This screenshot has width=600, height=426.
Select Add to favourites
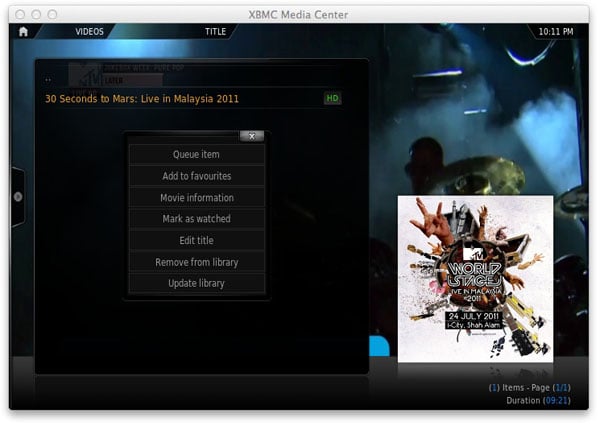(196, 176)
